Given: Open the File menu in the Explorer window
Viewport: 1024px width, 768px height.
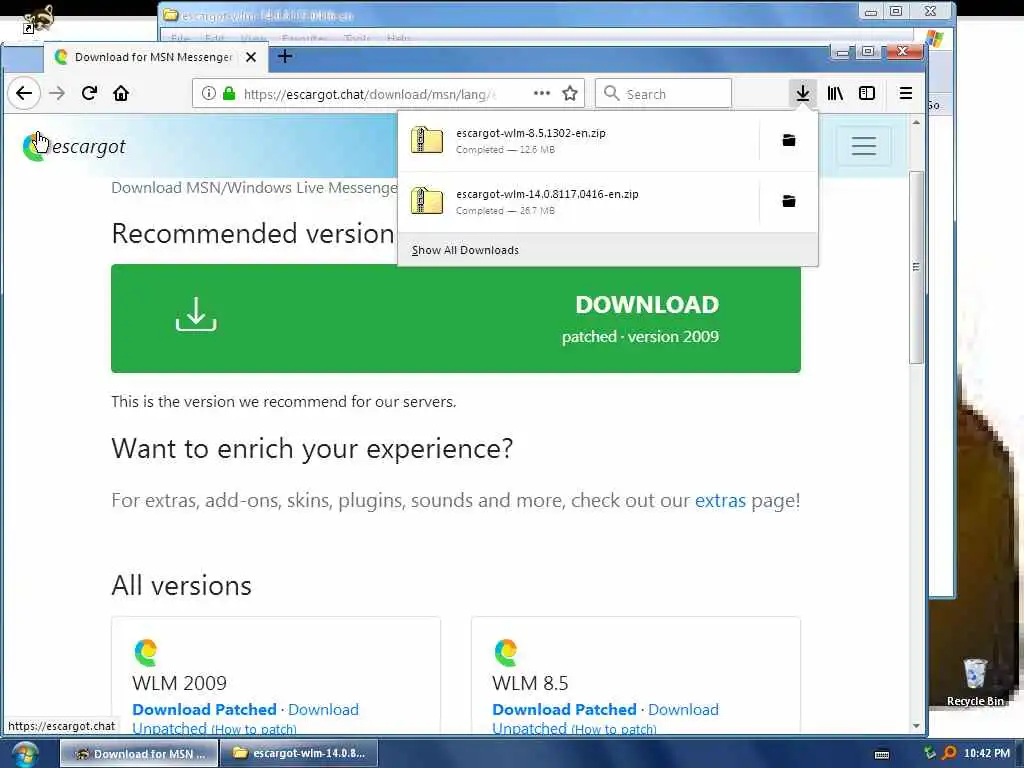Looking at the screenshot, I should [x=180, y=39].
